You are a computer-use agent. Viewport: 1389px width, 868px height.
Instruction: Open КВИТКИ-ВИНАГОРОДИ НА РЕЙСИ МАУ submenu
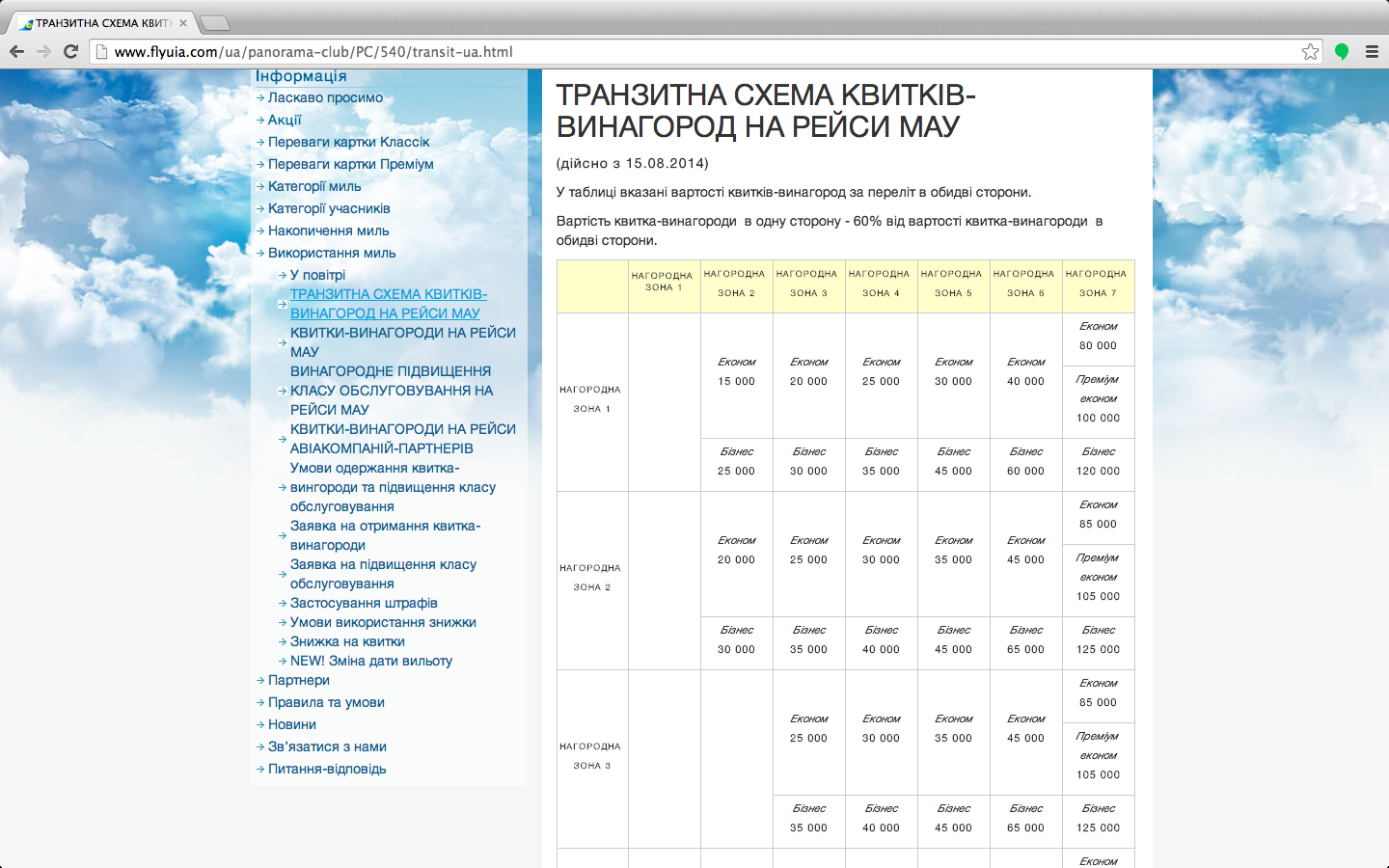point(403,342)
